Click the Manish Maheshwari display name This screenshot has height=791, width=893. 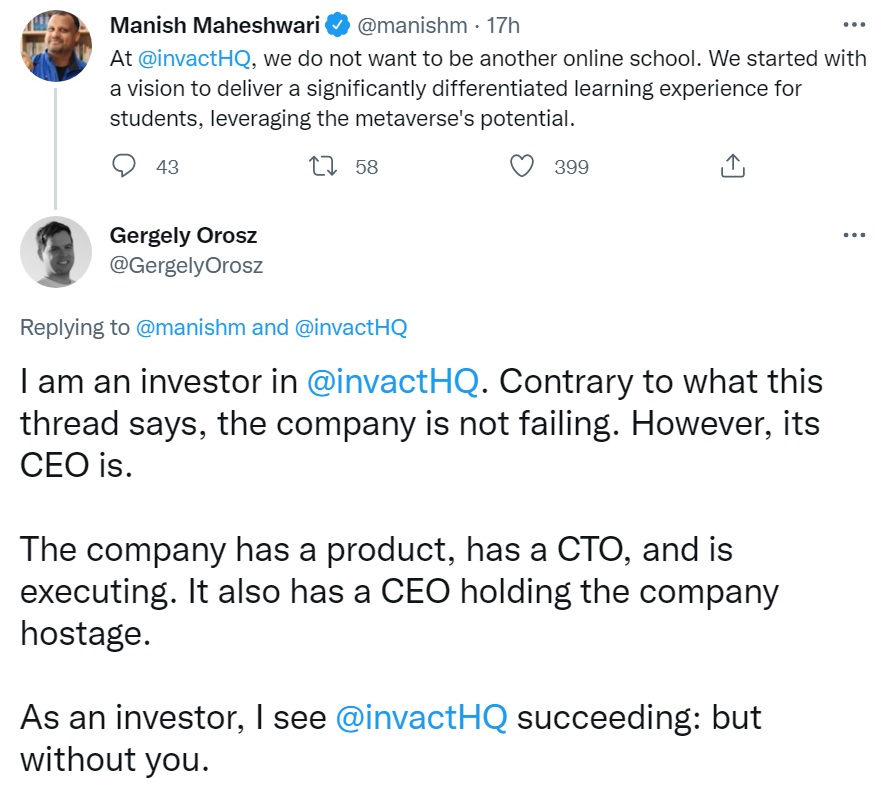click(x=214, y=25)
